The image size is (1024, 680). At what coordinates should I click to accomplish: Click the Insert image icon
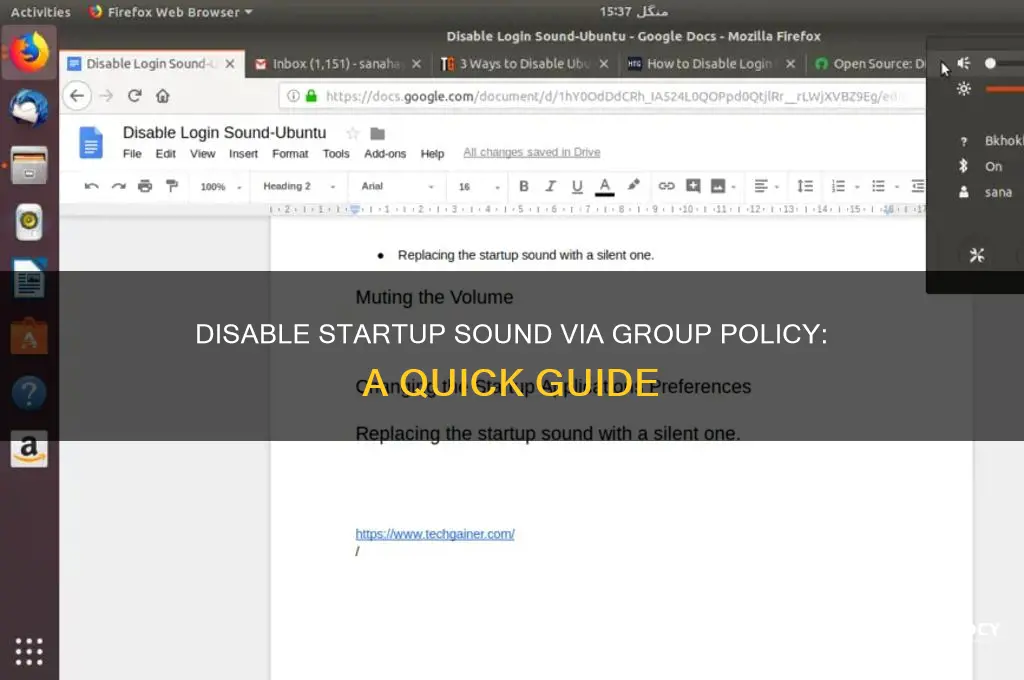point(718,186)
